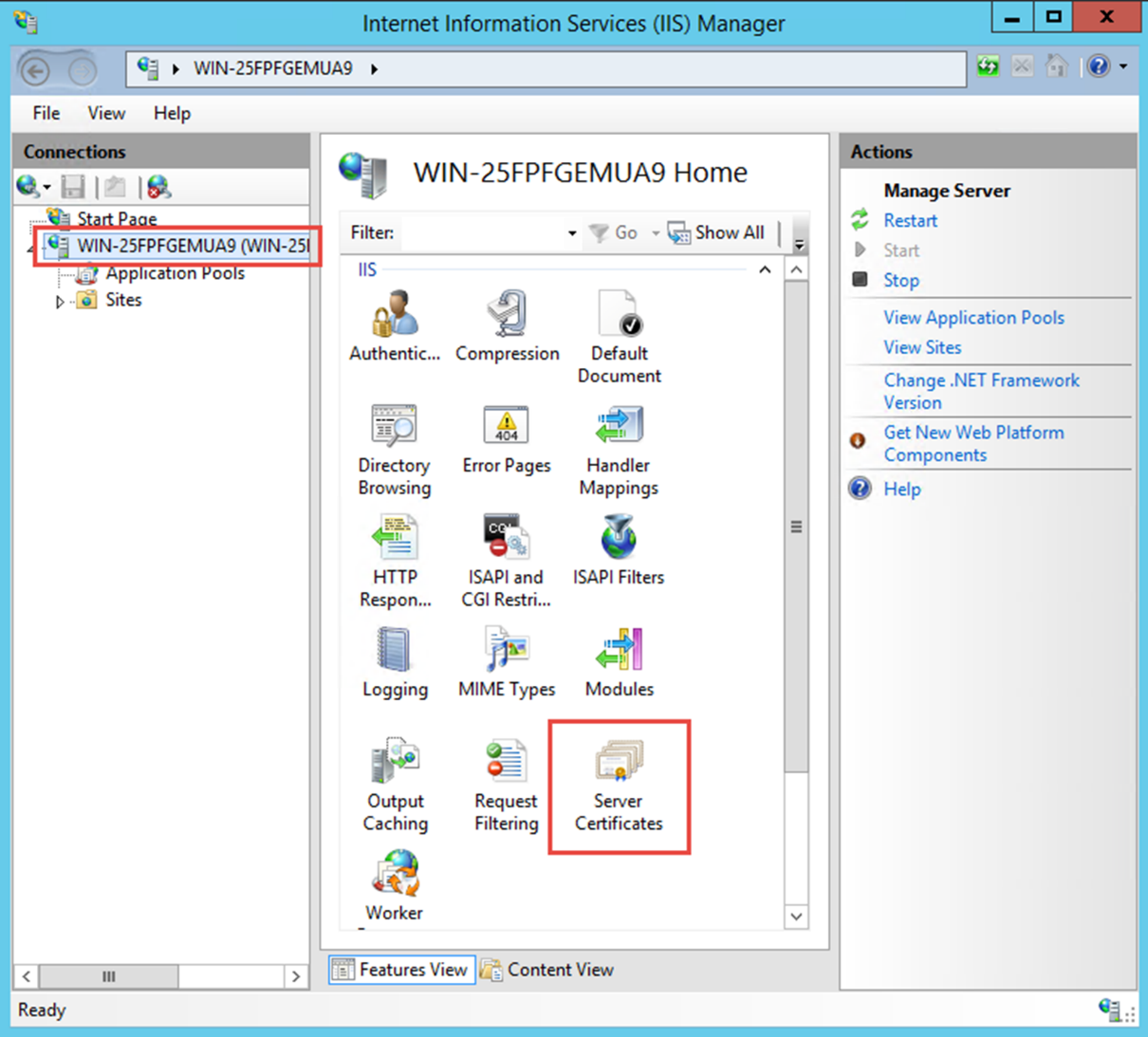Click the WIN-25FPFGEMUA9 address breadcrumb
Viewport: 1148px width, 1037px height.
[x=273, y=68]
